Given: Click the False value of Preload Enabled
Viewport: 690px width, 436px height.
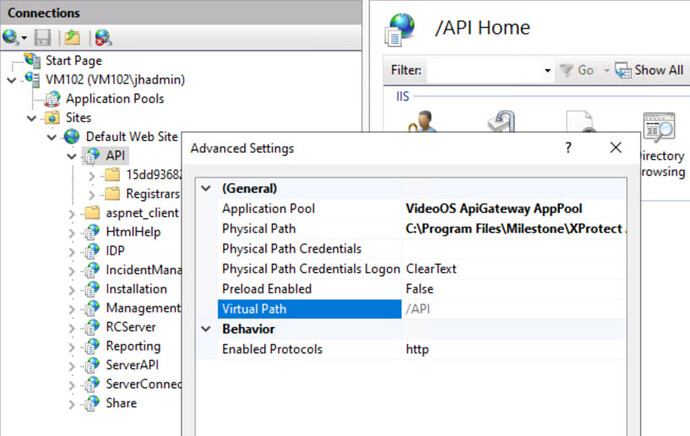Looking at the screenshot, I should [419, 289].
